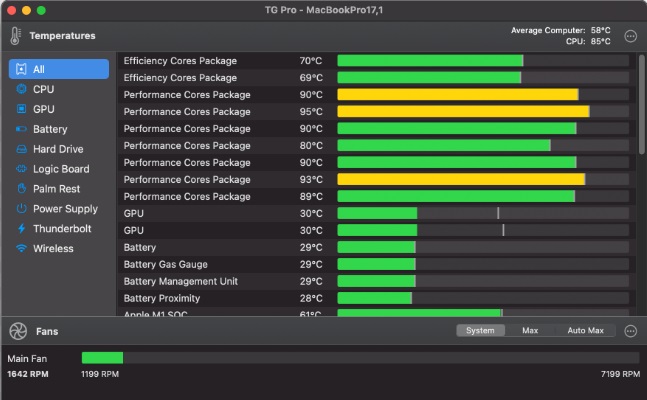Image resolution: width=647 pixels, height=400 pixels.
Task: Click the partially visible Apple M1 SOC row
Action: 376,312
